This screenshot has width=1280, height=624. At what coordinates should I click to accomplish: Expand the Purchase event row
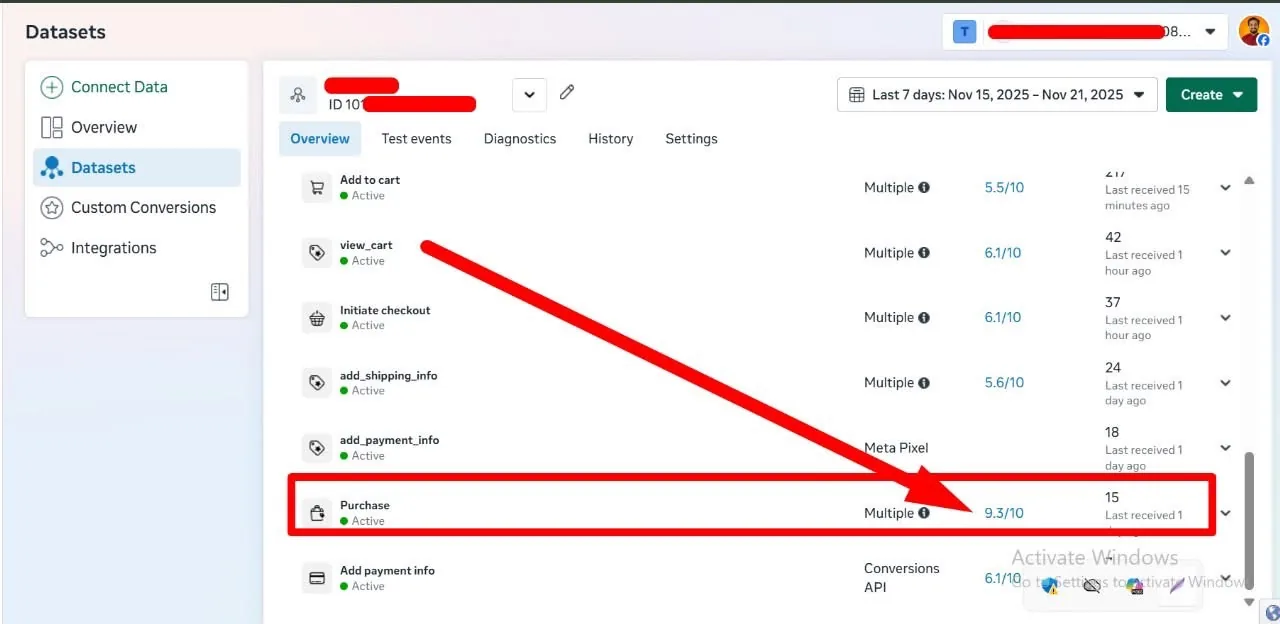tap(1225, 513)
